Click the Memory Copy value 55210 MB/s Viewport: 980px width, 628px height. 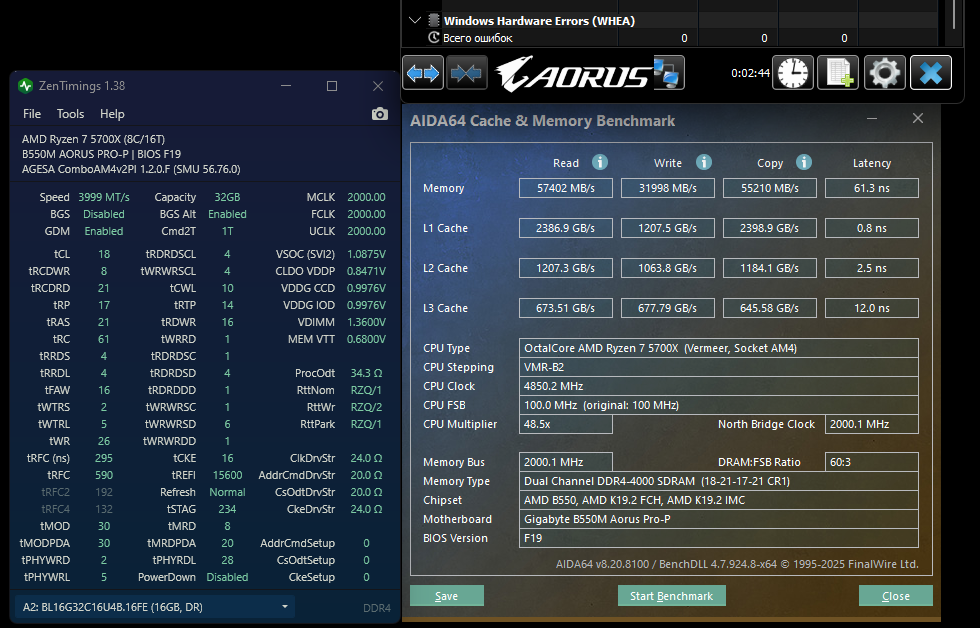[x=769, y=188]
